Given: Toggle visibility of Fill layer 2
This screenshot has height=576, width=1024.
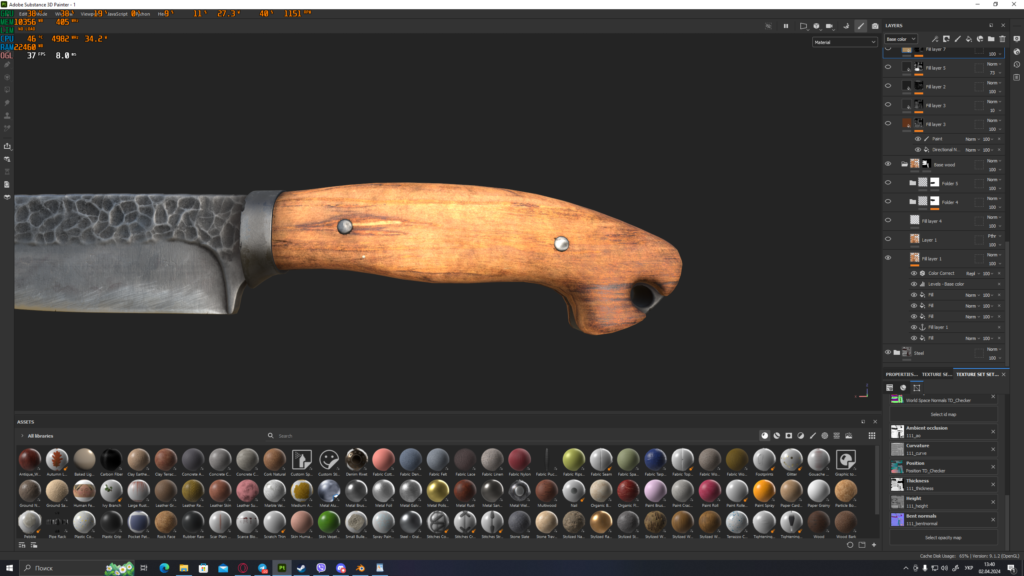Looking at the screenshot, I should pyautogui.click(x=888, y=86).
